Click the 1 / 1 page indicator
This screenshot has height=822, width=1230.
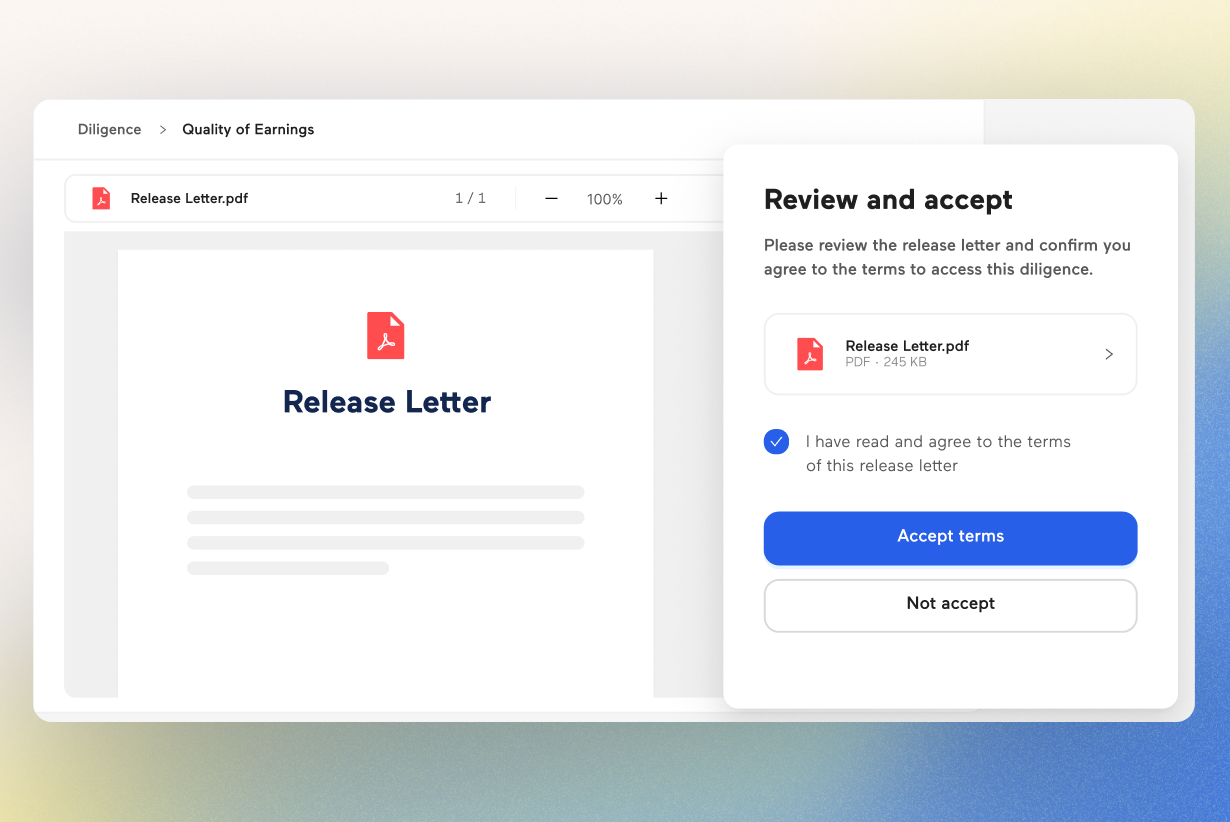pos(471,198)
